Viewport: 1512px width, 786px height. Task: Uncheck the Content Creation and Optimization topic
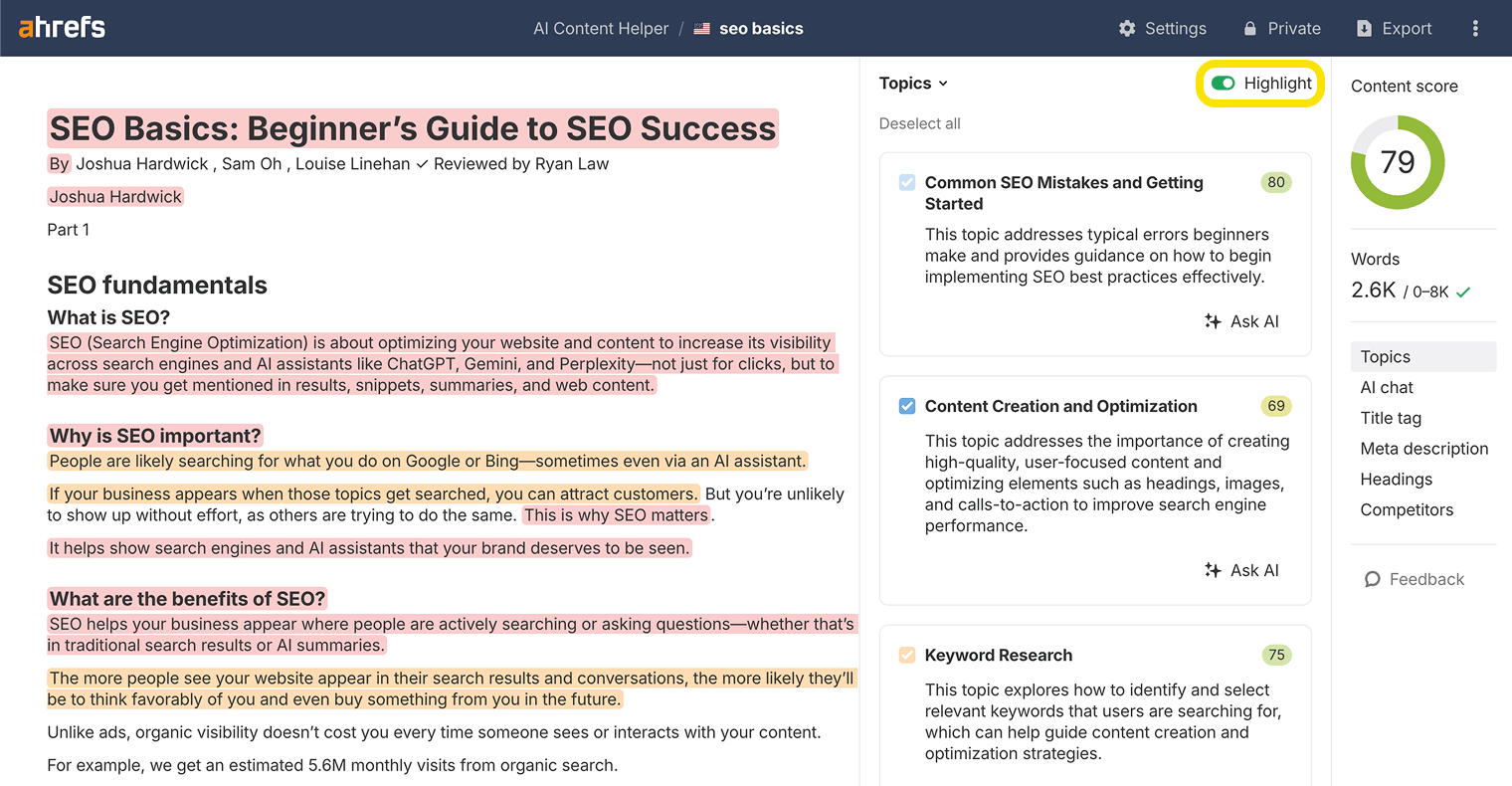906,406
